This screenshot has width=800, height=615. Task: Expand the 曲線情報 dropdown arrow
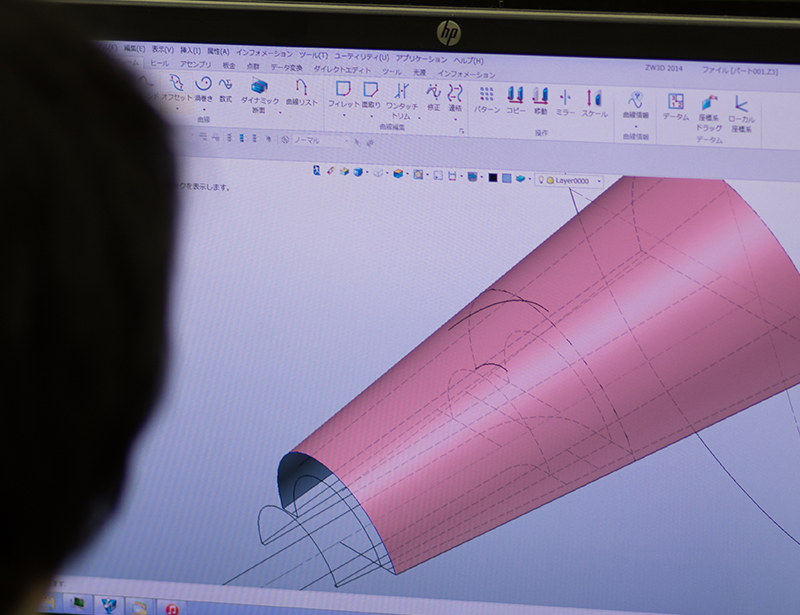tap(636, 126)
